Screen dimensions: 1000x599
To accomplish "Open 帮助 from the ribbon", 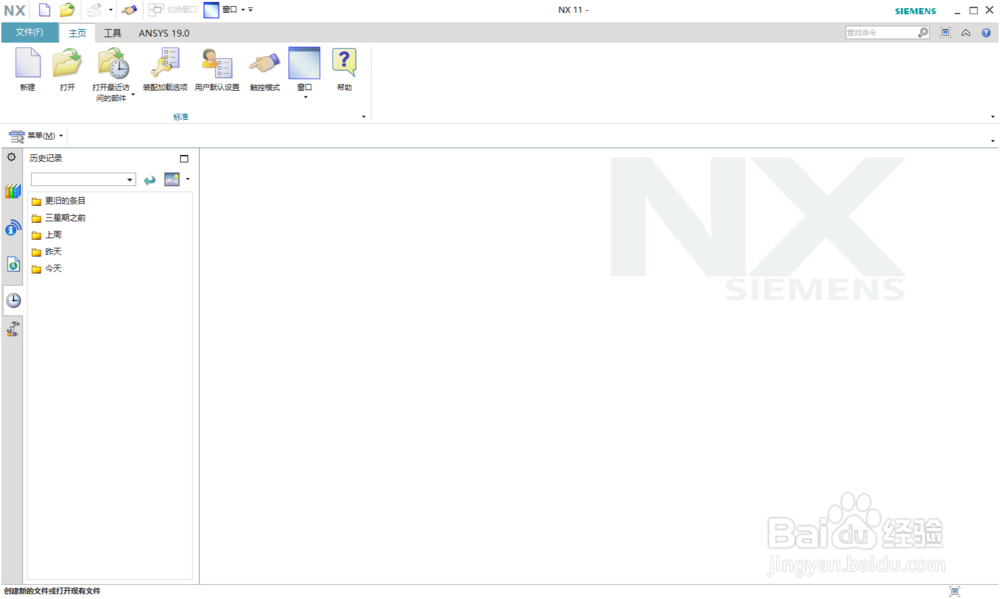I will [344, 70].
